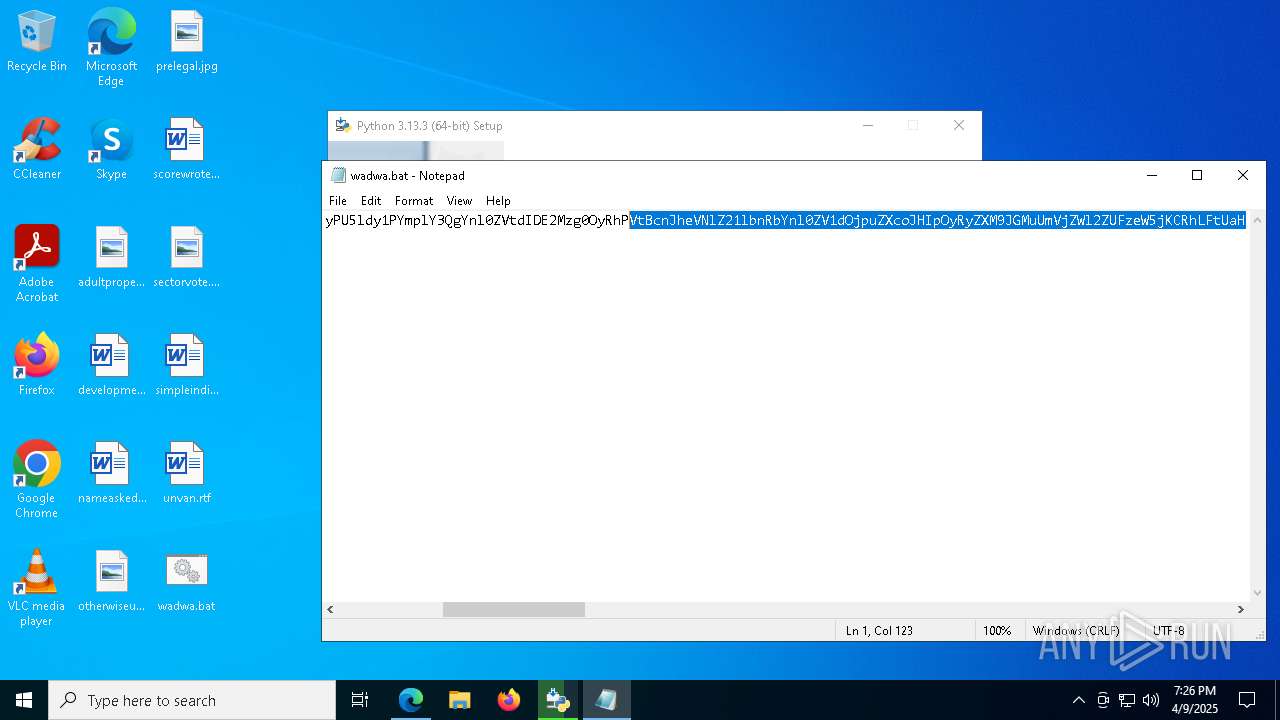
Task: Maximize the Notepad window
Action: click(1197, 175)
